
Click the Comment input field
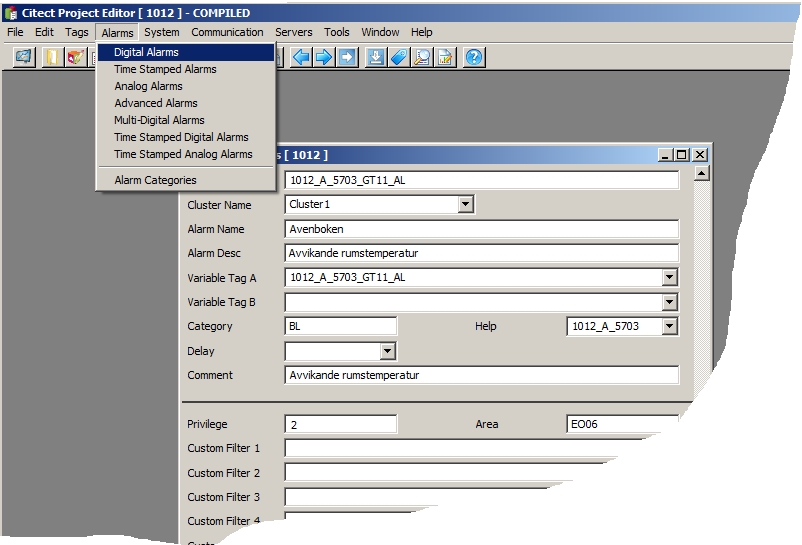(482, 375)
